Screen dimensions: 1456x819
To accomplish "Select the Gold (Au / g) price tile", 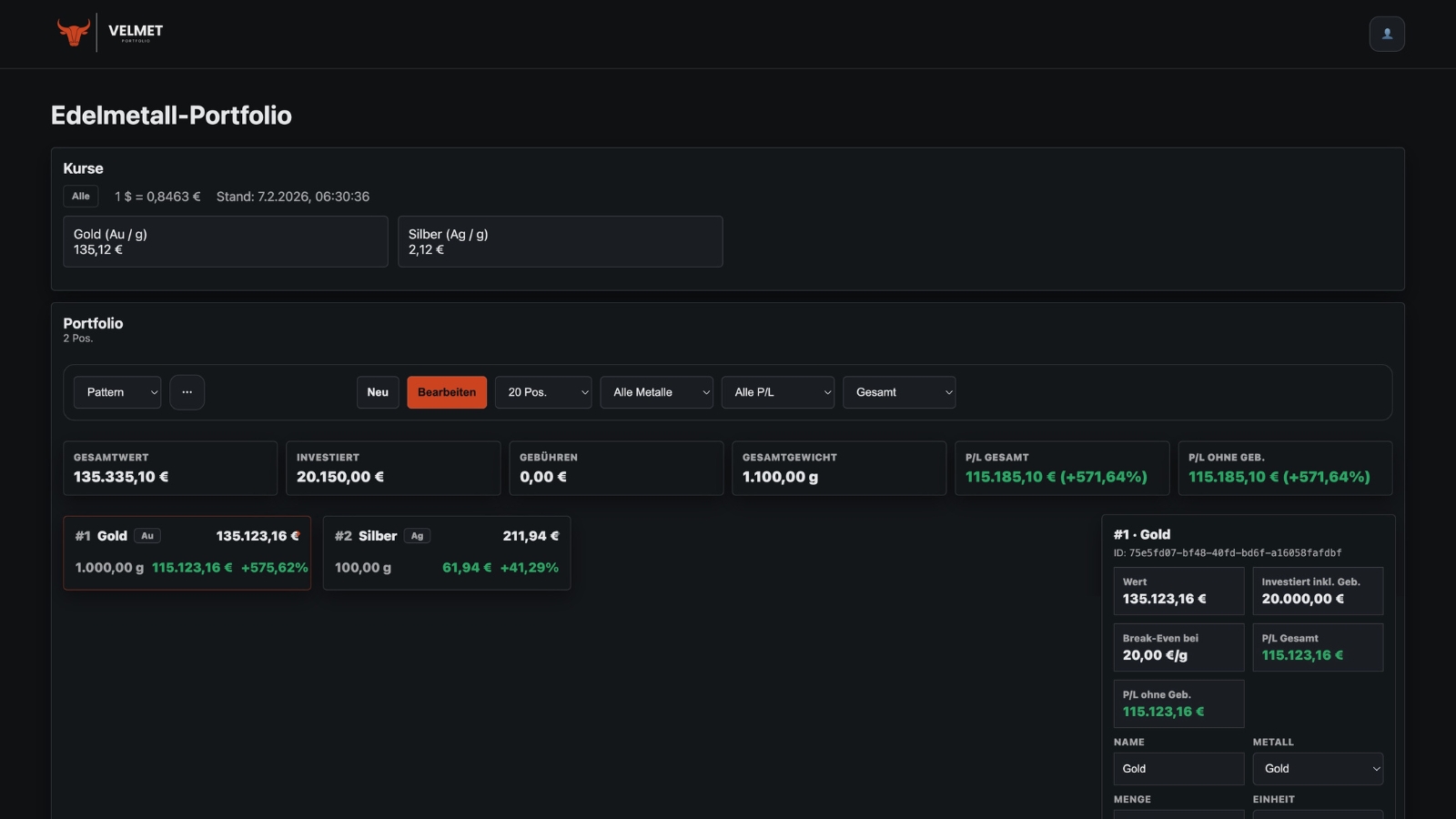I will pos(225,241).
